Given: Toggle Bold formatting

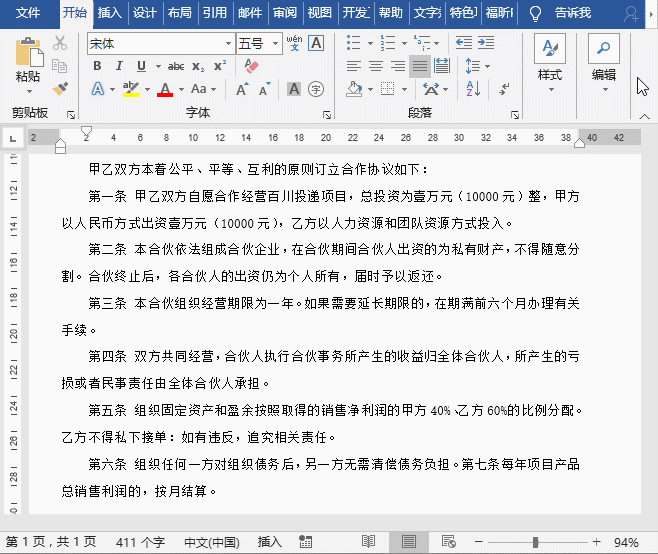Looking at the screenshot, I should pyautogui.click(x=97, y=66).
